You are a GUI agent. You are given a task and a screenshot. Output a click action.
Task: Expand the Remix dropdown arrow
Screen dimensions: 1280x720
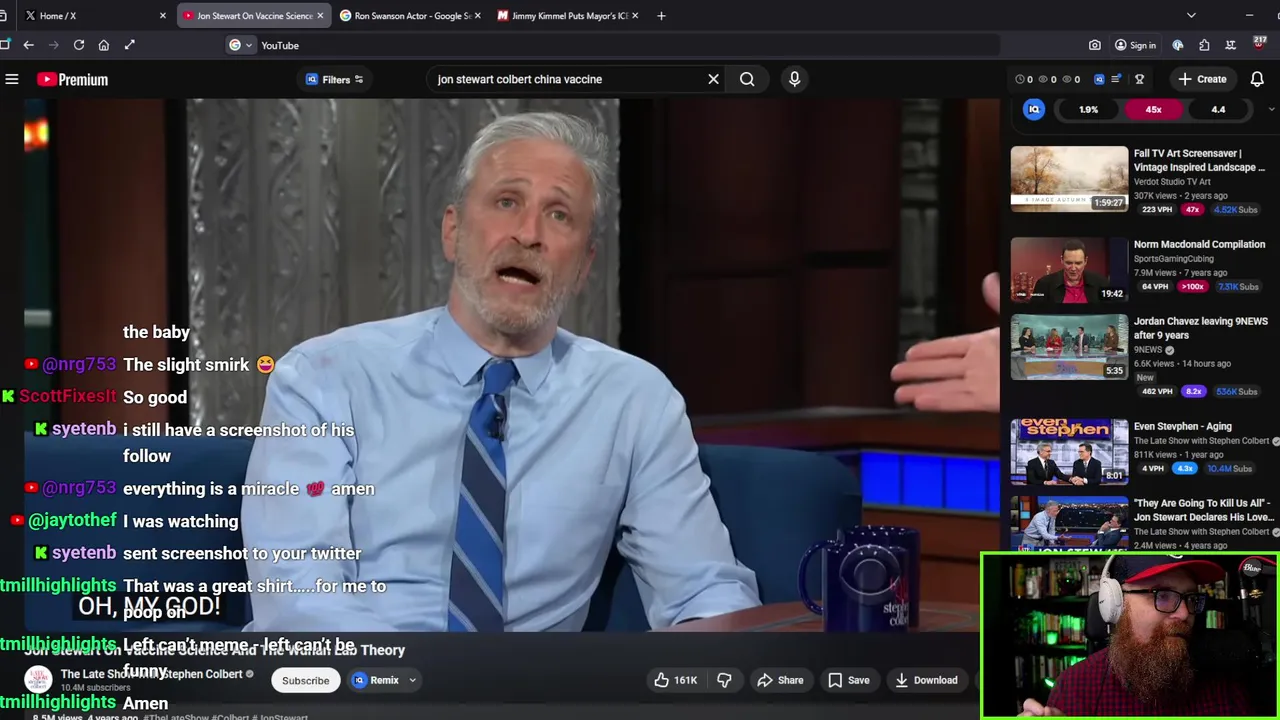click(x=412, y=680)
